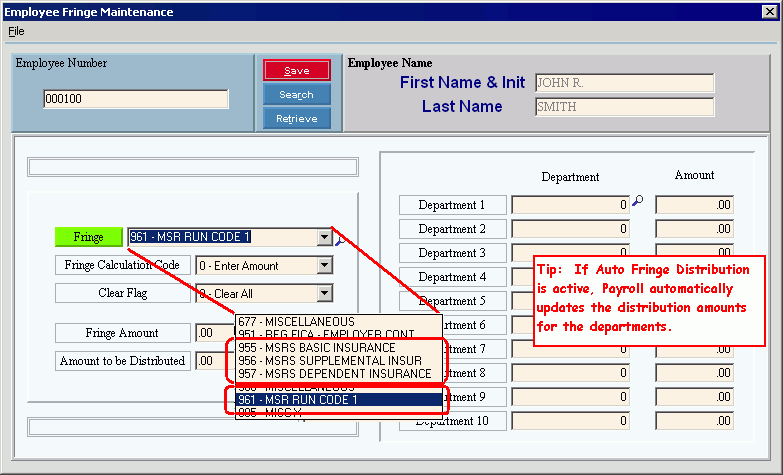Click the Department 2 department field

tap(570, 229)
